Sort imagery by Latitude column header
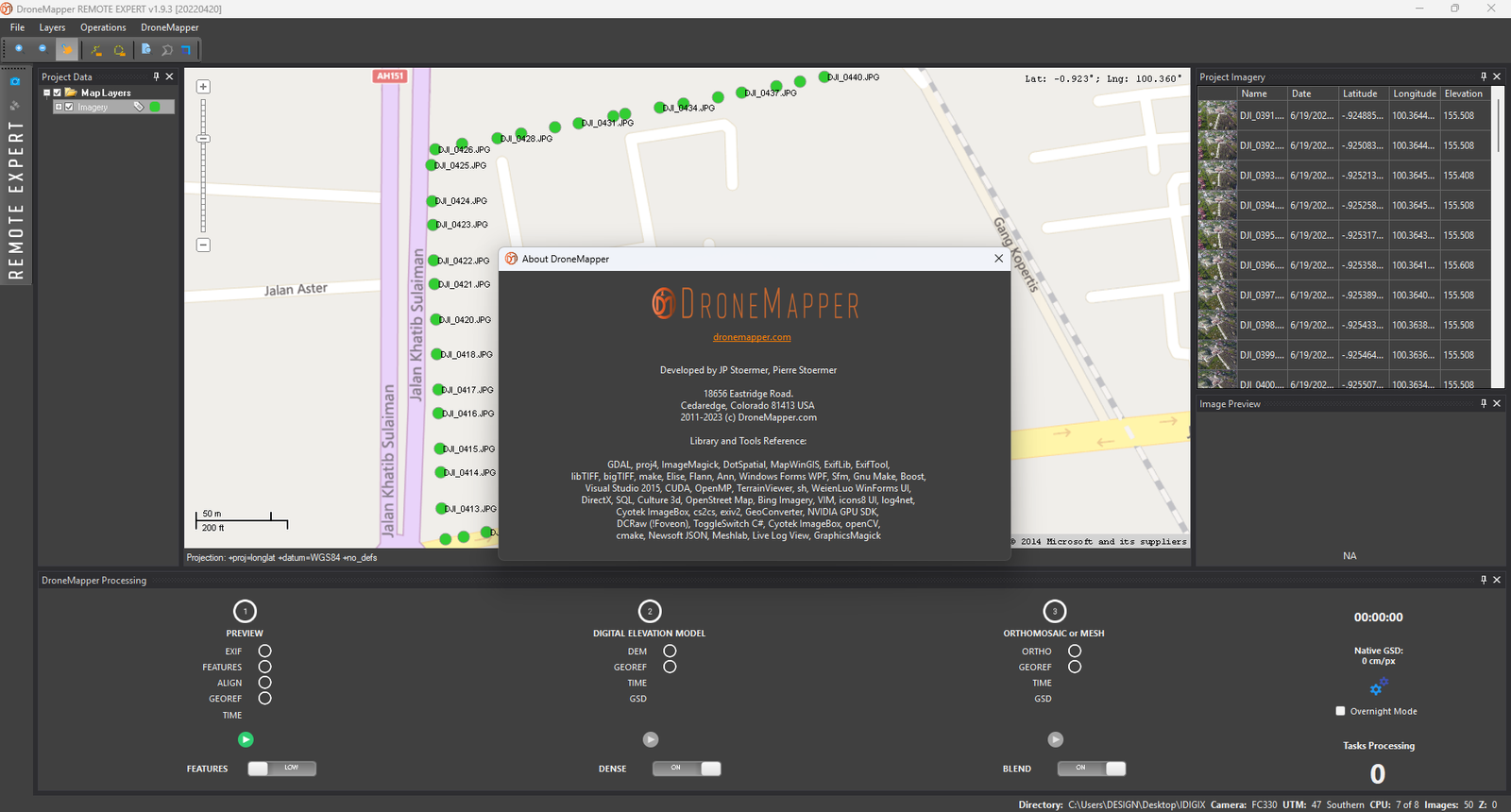Image resolution: width=1511 pixels, height=812 pixels. pos(1363,93)
